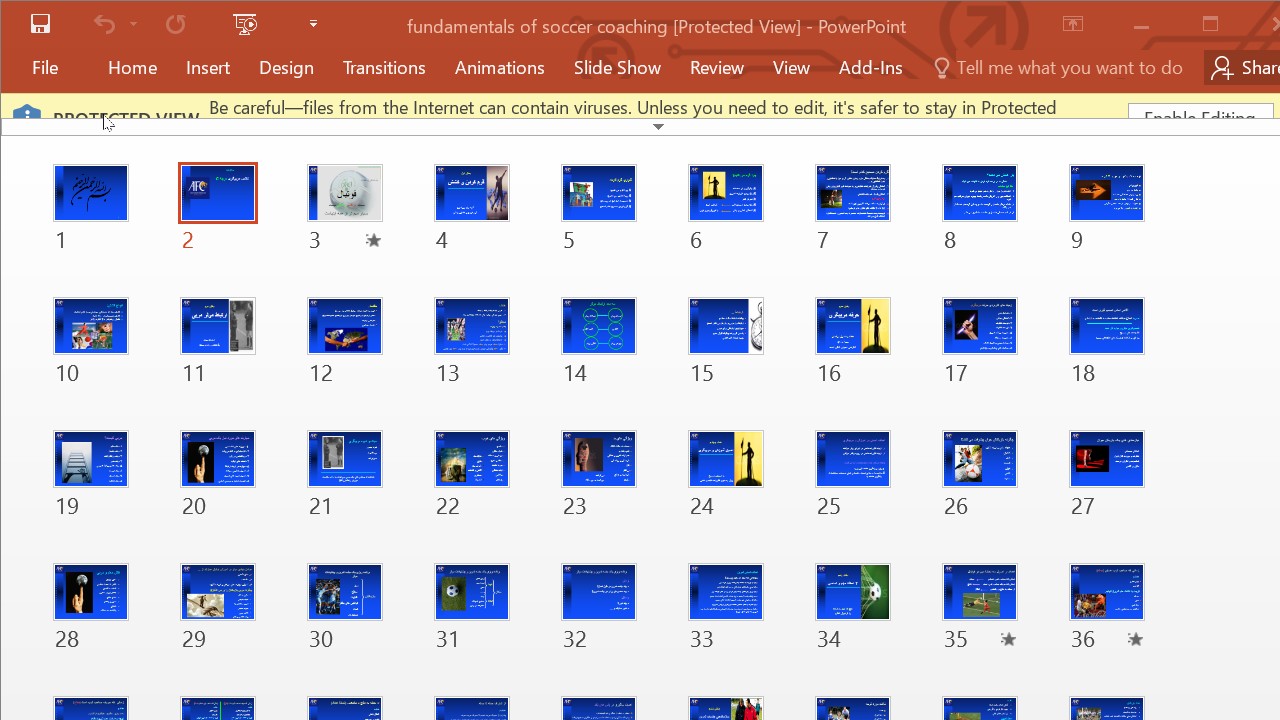Screen dimensions: 1280x720
Task: Select slide 3 thumbnail
Action: [345, 193]
